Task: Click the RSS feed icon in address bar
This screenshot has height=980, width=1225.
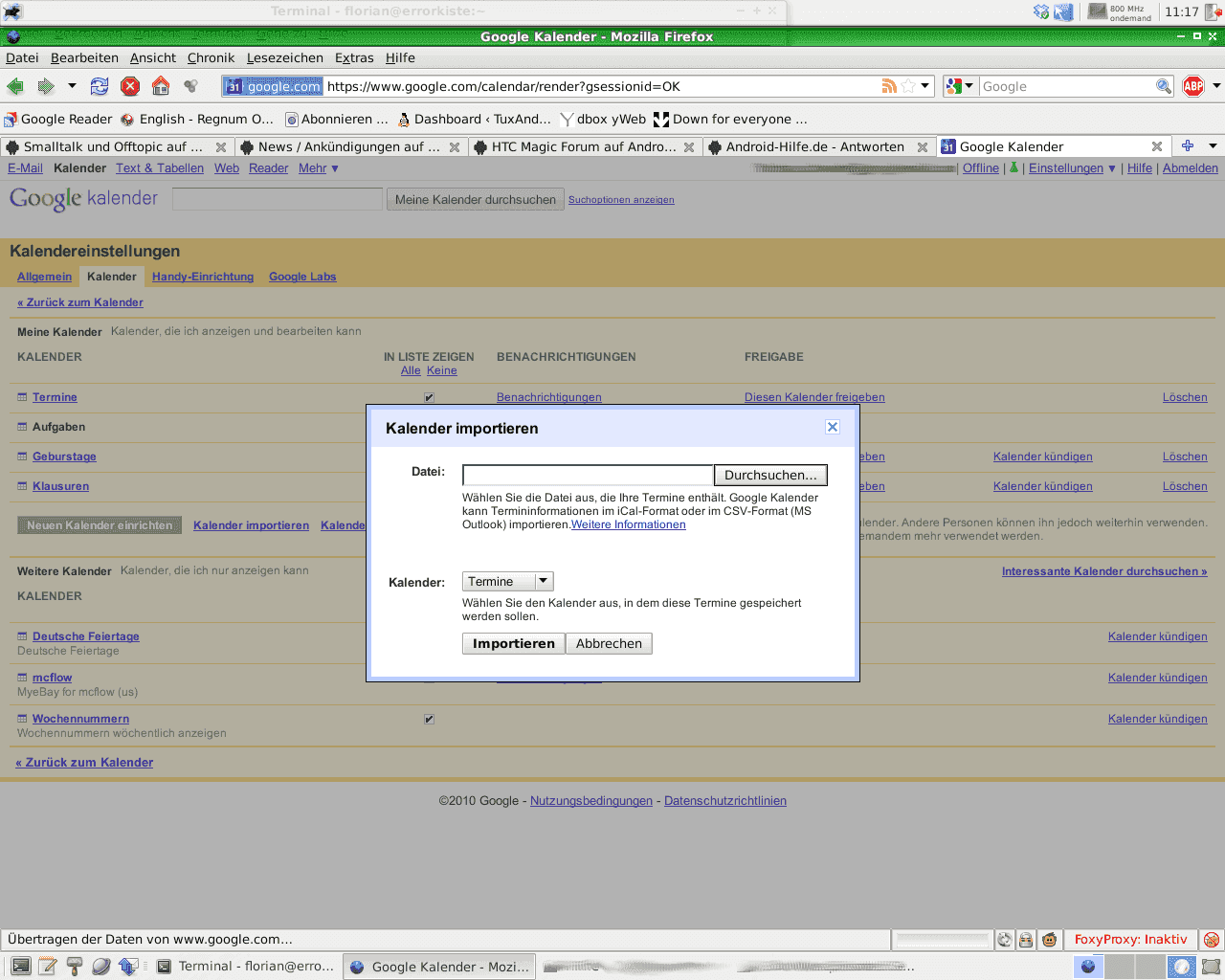Action: point(890,86)
